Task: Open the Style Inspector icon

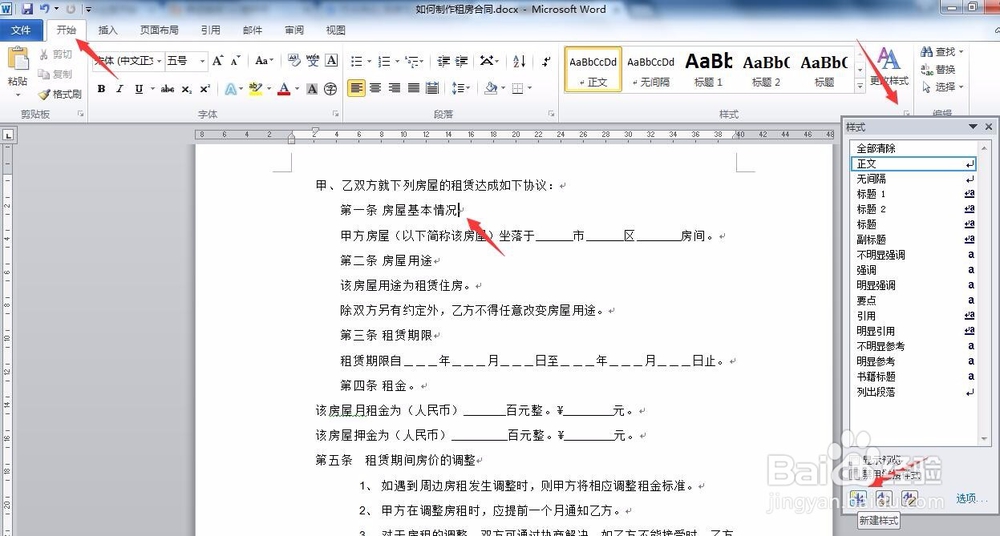Action: click(883, 500)
